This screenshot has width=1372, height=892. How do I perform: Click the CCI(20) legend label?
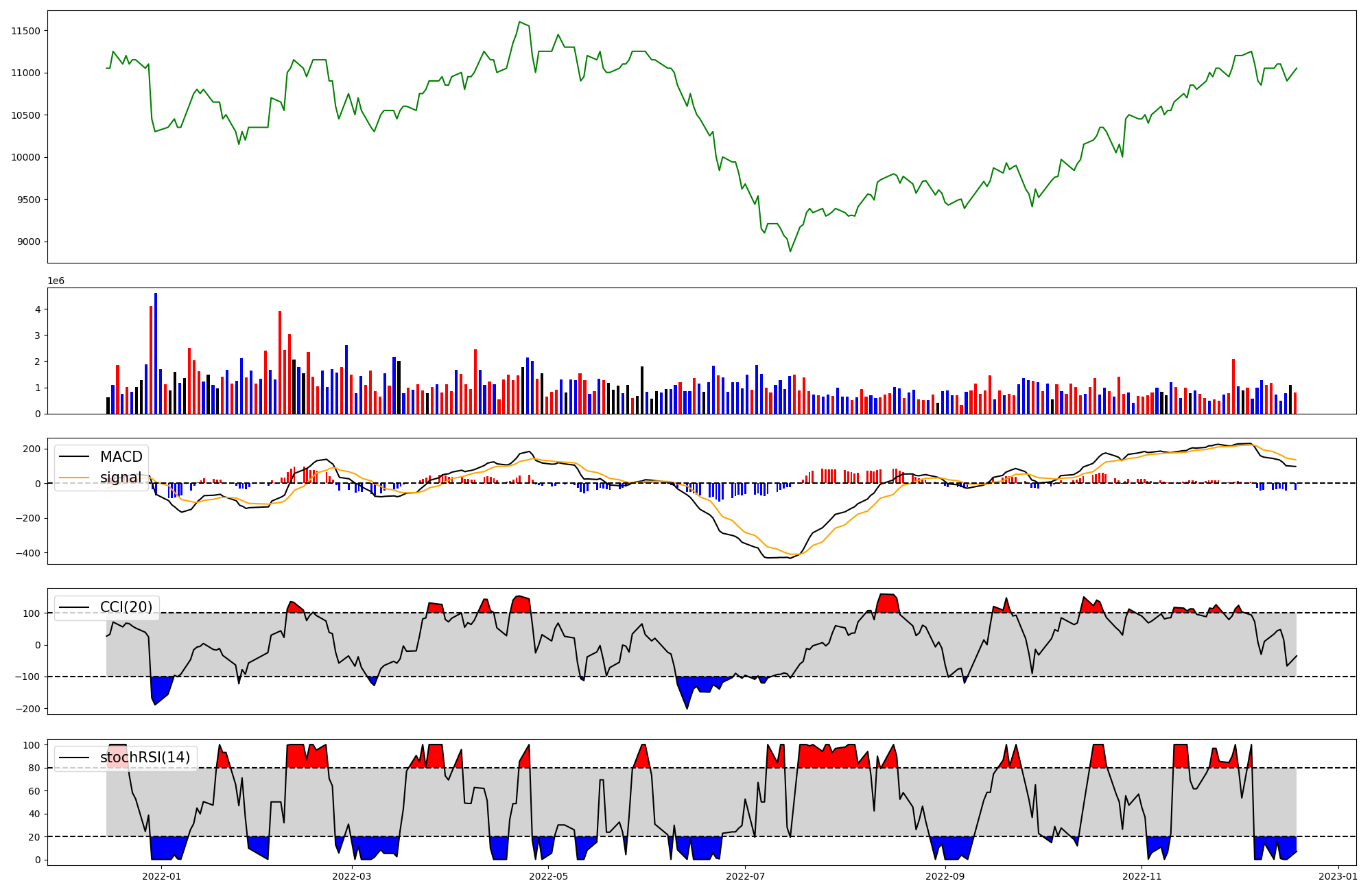126,607
